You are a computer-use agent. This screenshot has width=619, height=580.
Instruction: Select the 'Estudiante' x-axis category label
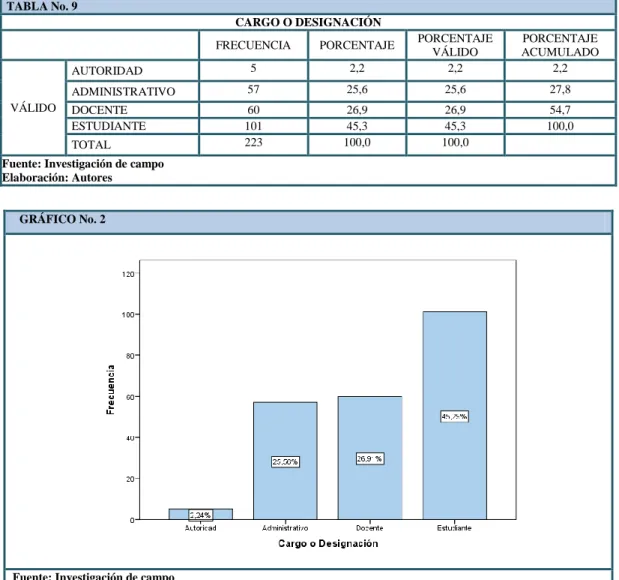[454, 528]
